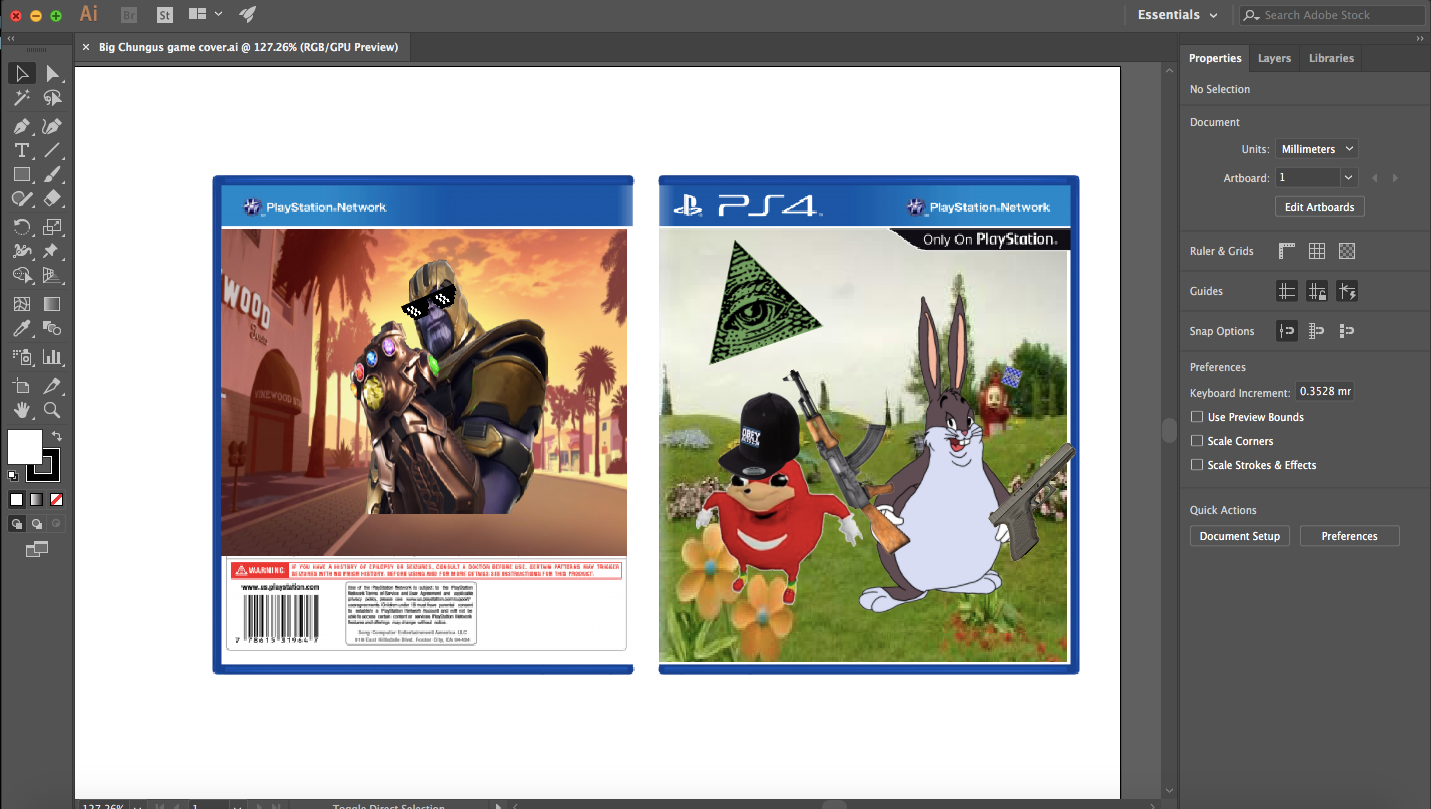Enable Scale Corners checkbox
1431x809 pixels.
pyautogui.click(x=1197, y=441)
